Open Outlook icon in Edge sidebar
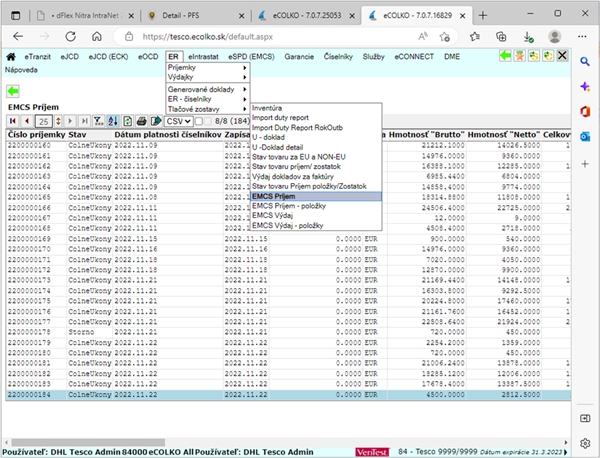The width and height of the screenshot is (600, 458). [x=585, y=137]
